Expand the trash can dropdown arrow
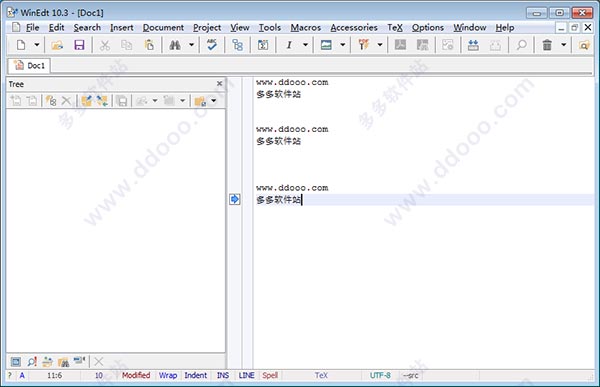 click(x=564, y=45)
